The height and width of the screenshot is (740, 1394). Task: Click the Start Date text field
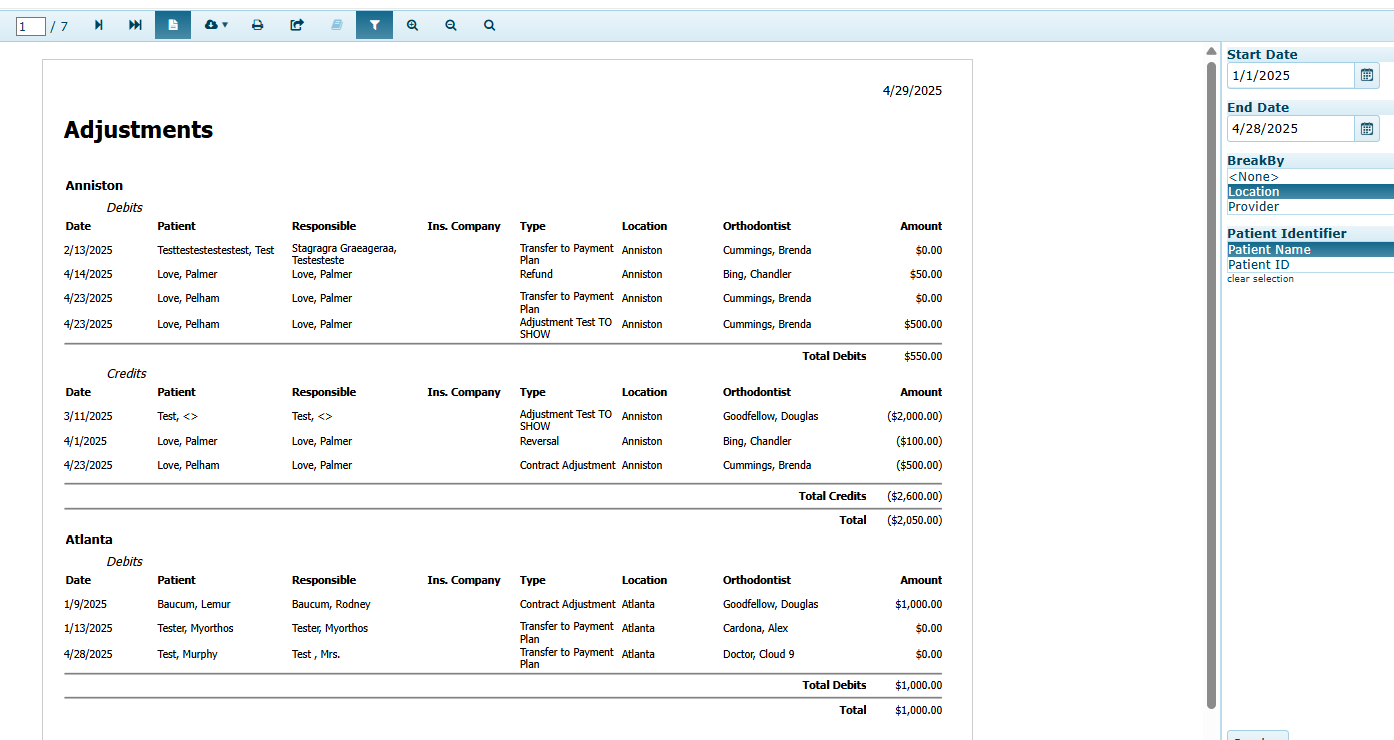1291,75
